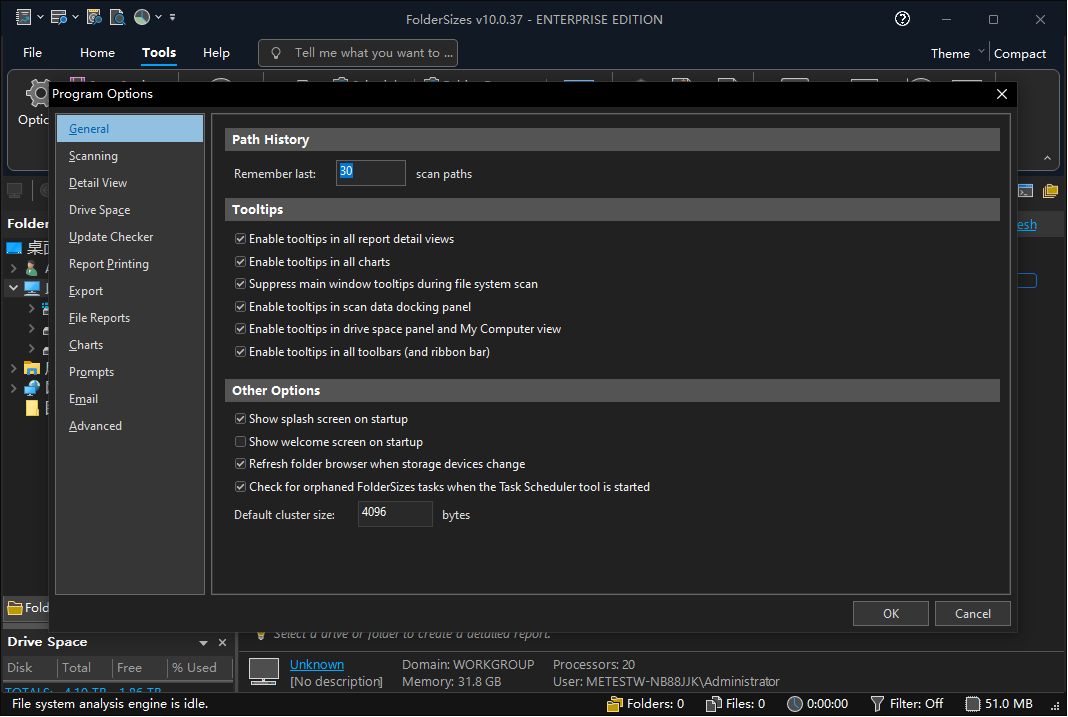Screen dimensions: 1068x717
Task: Open the Home ribbon tab
Action: click(x=97, y=53)
